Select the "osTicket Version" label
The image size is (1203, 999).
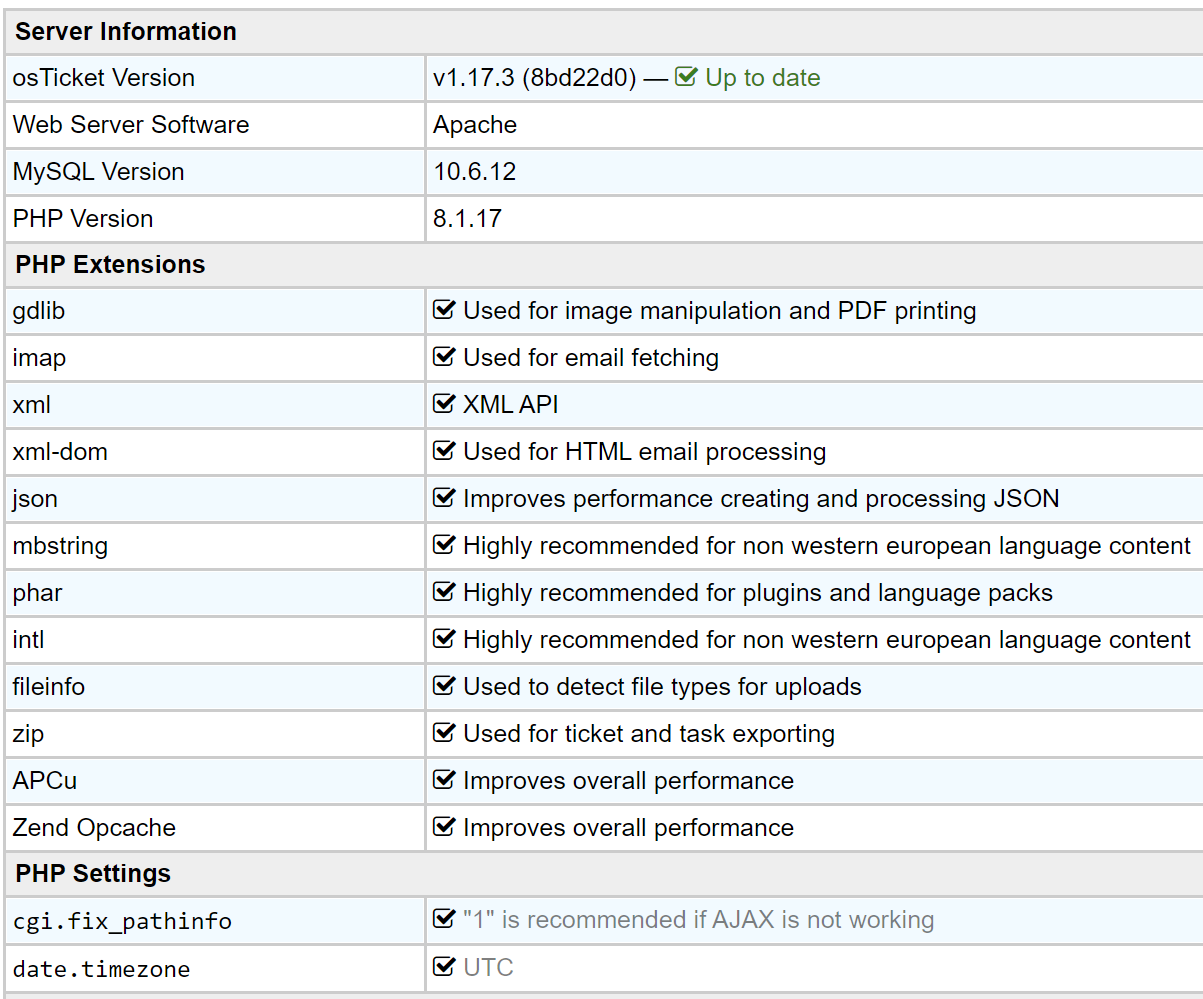coord(104,78)
